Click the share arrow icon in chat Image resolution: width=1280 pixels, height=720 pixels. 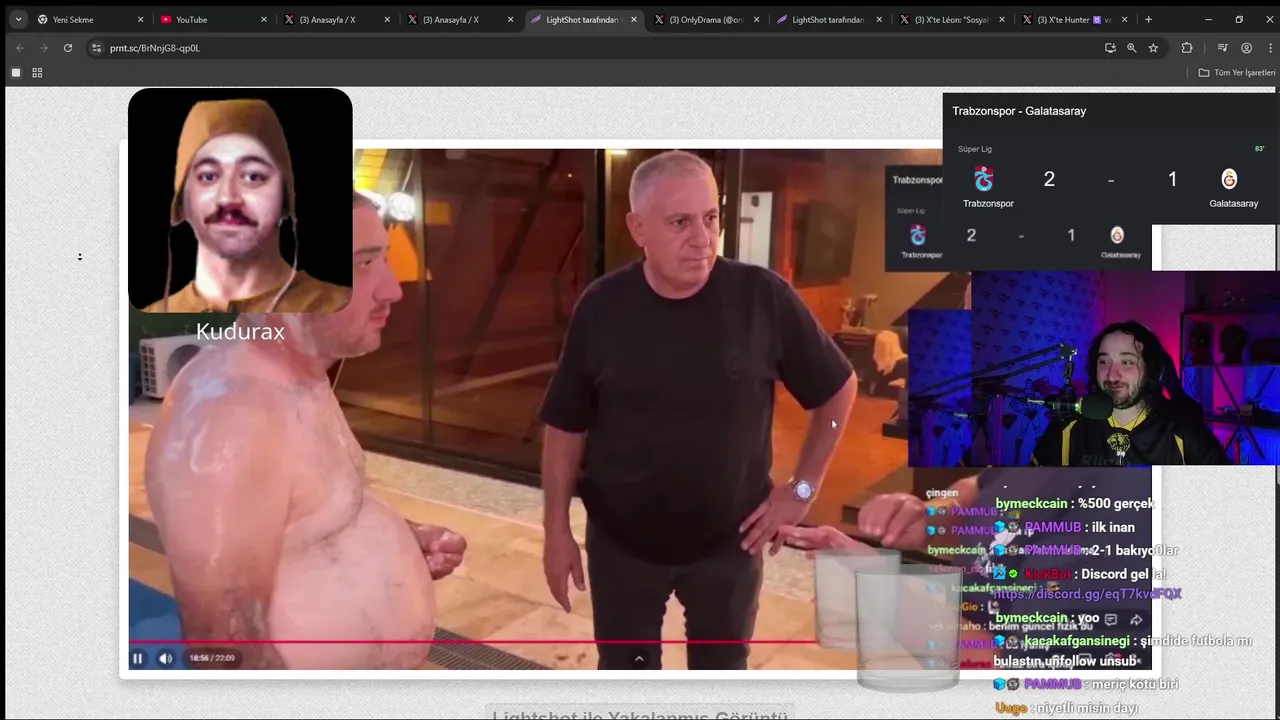click(x=1136, y=620)
